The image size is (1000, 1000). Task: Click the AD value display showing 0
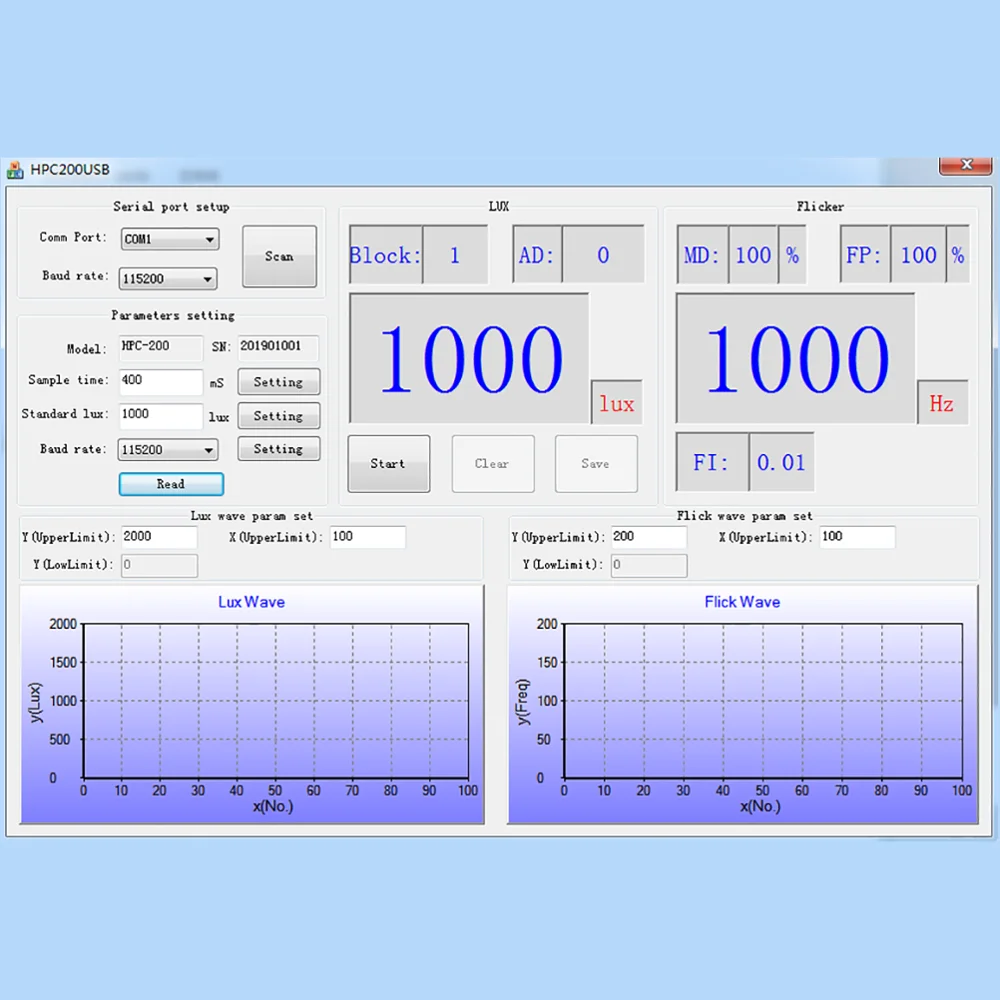pyautogui.click(x=603, y=254)
